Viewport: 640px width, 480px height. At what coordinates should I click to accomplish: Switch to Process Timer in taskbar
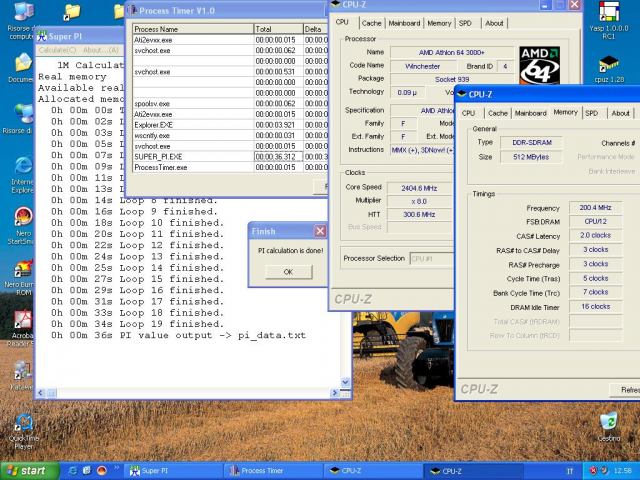274,471
